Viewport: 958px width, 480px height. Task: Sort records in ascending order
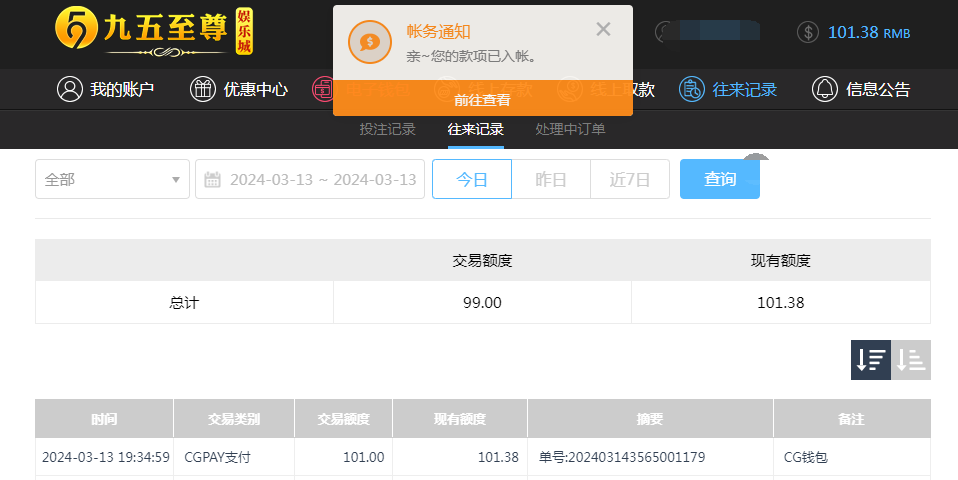(x=911, y=360)
